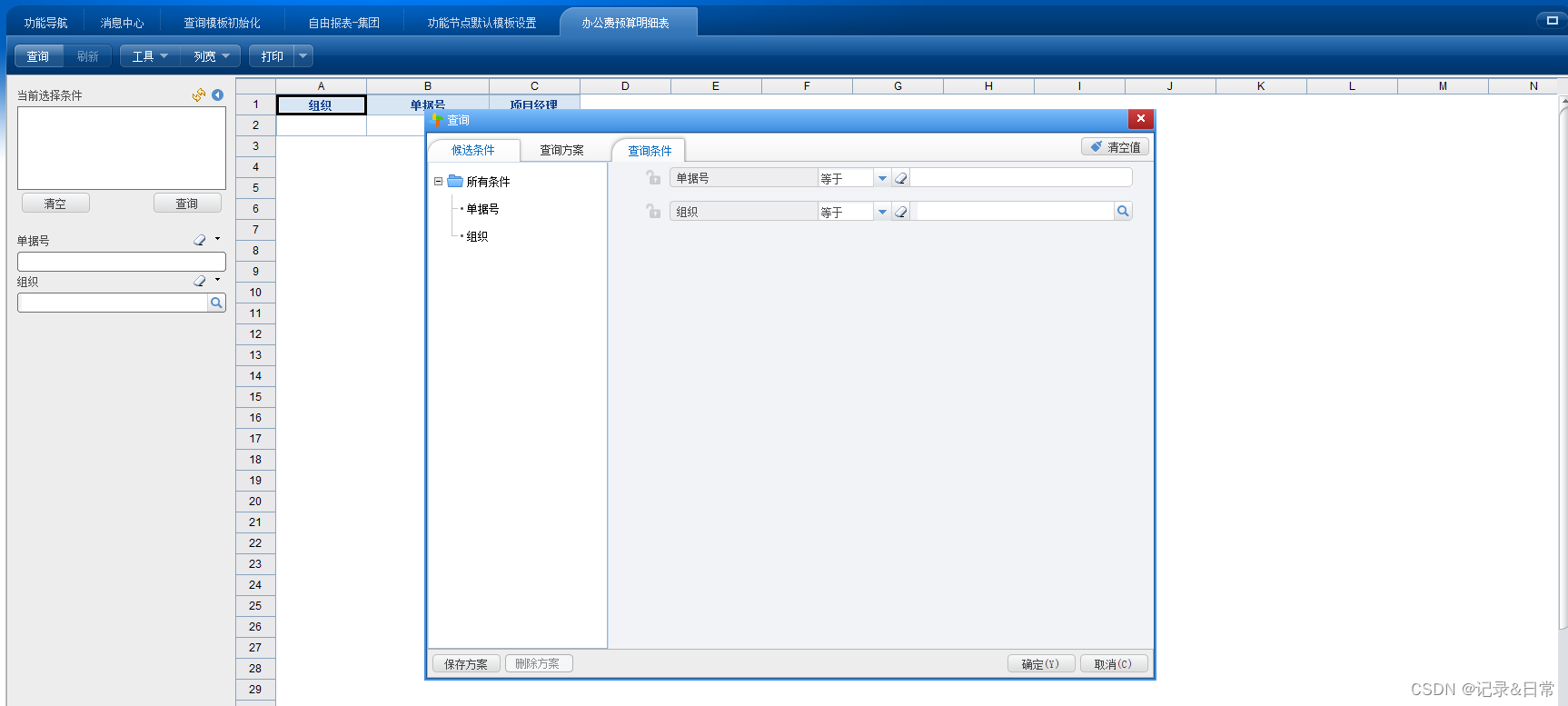Select the 查询条件 tab in the dialog
The image size is (1568, 706).
[x=650, y=151]
